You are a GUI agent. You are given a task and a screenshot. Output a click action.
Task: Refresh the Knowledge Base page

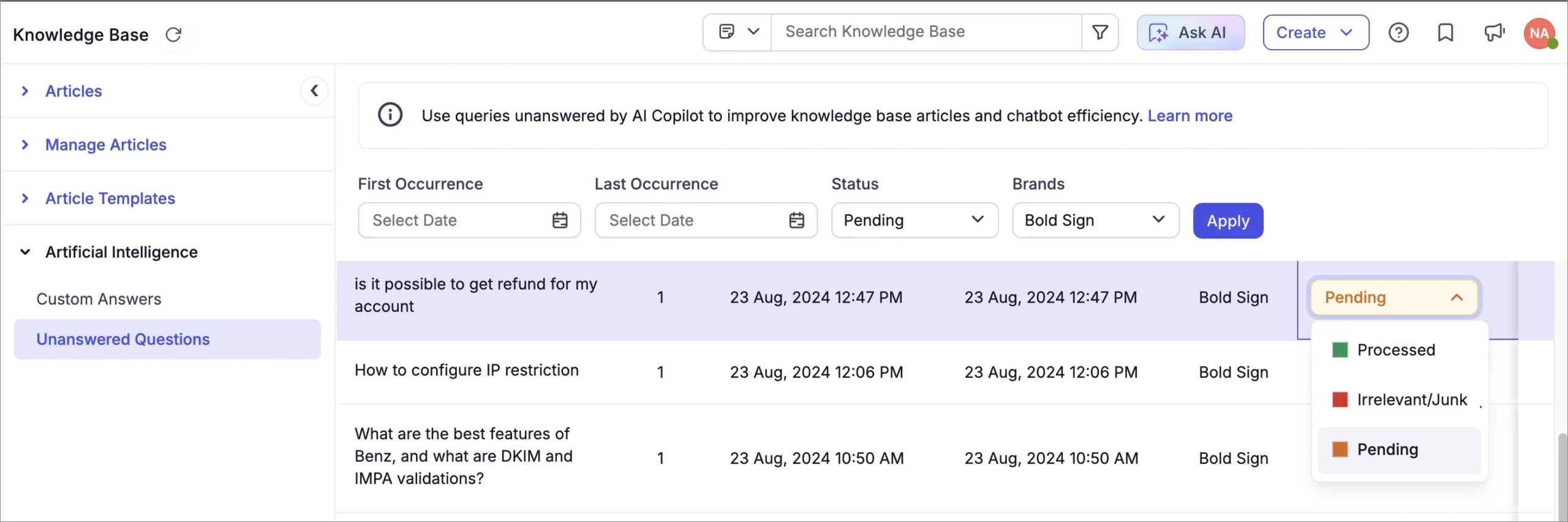[174, 34]
